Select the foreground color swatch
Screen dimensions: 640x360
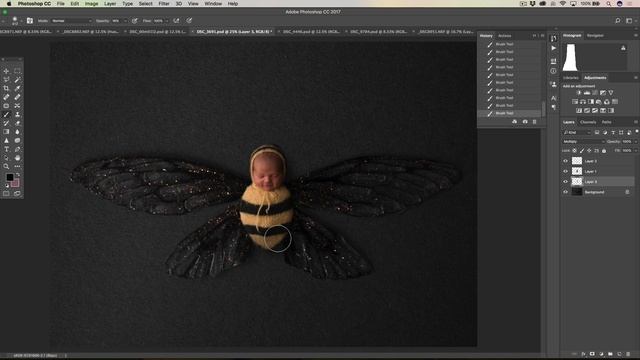[9, 177]
